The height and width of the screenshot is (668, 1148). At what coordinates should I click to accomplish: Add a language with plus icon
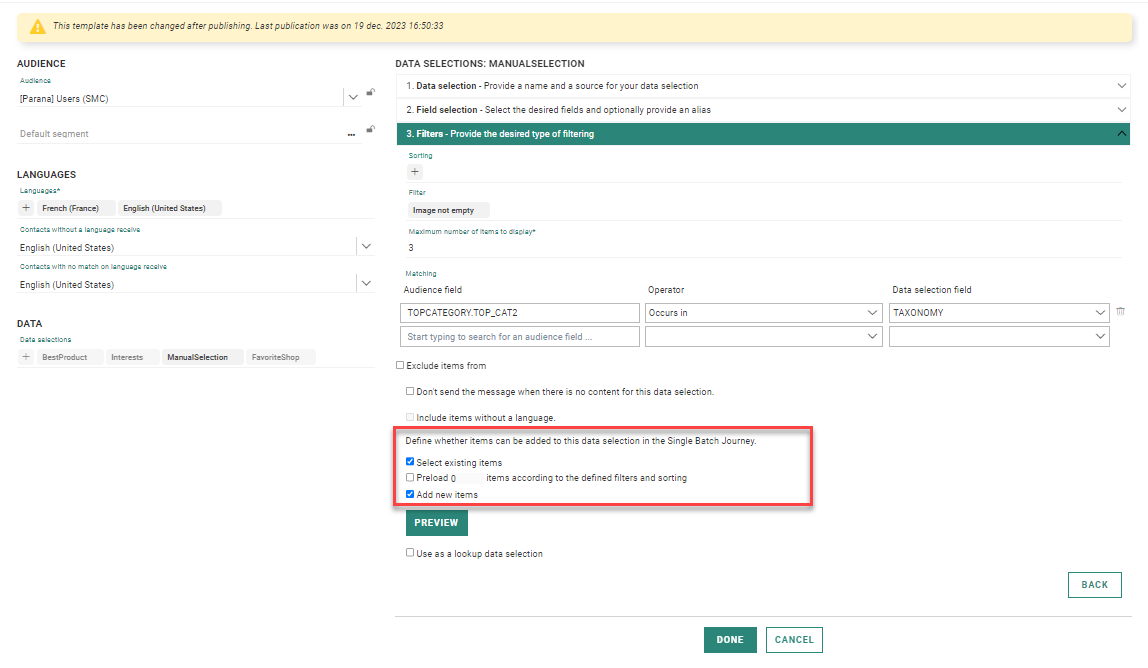click(x=26, y=208)
